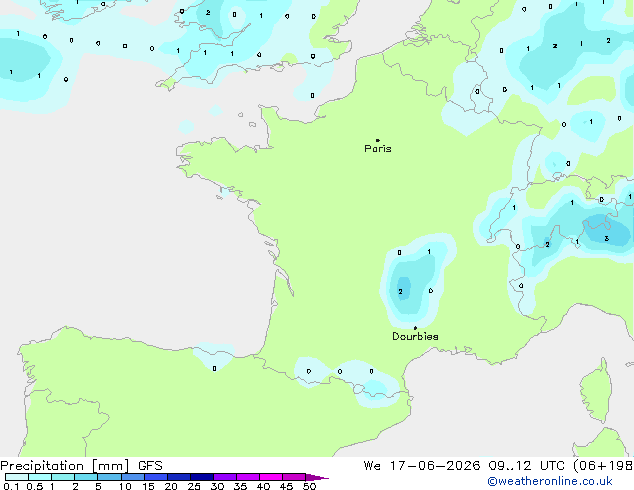Select the Dourbies location dot marker
The image size is (634, 490).
(415, 328)
